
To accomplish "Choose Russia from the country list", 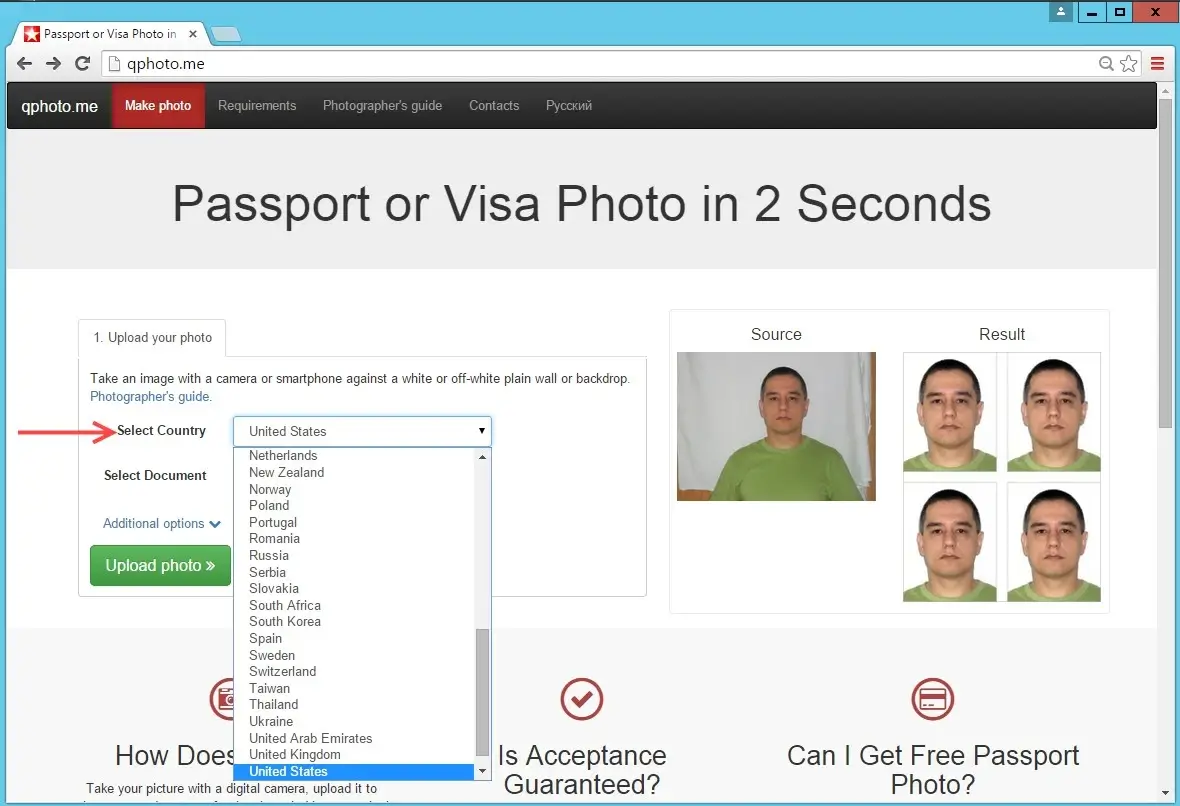I will click(354, 555).
